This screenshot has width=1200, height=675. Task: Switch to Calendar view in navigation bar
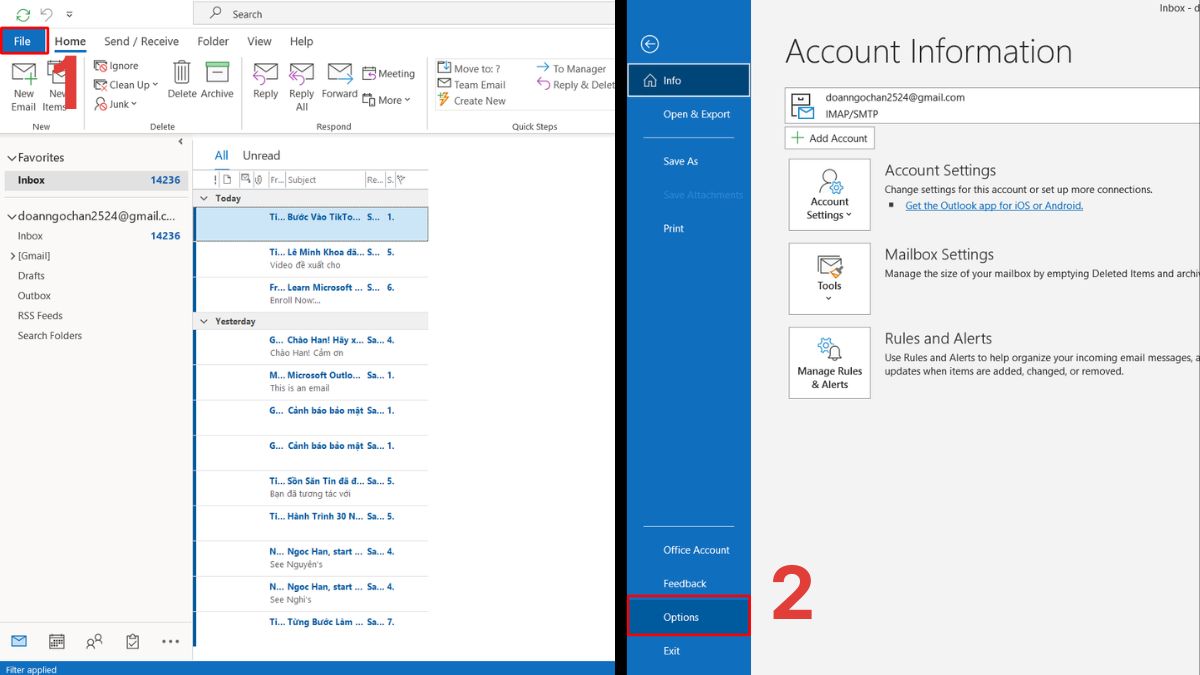click(x=57, y=642)
